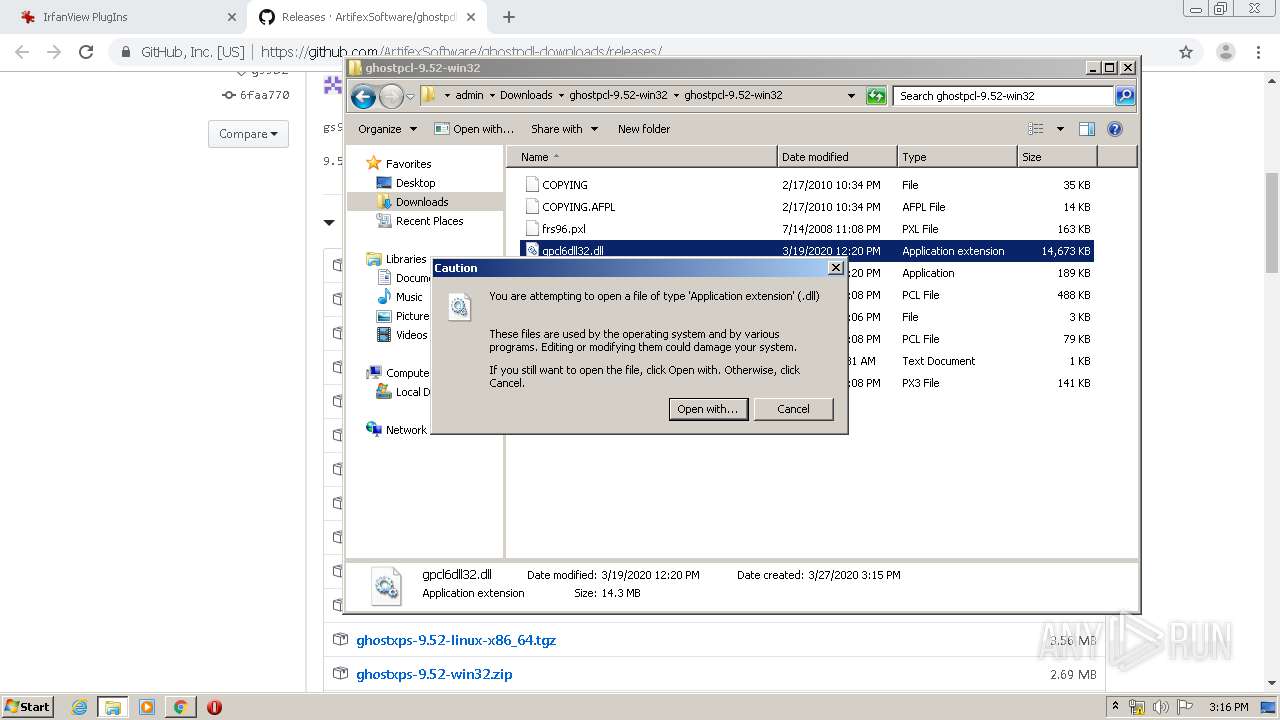1280x720 pixels.
Task: Open the Organize menu
Action: (387, 129)
